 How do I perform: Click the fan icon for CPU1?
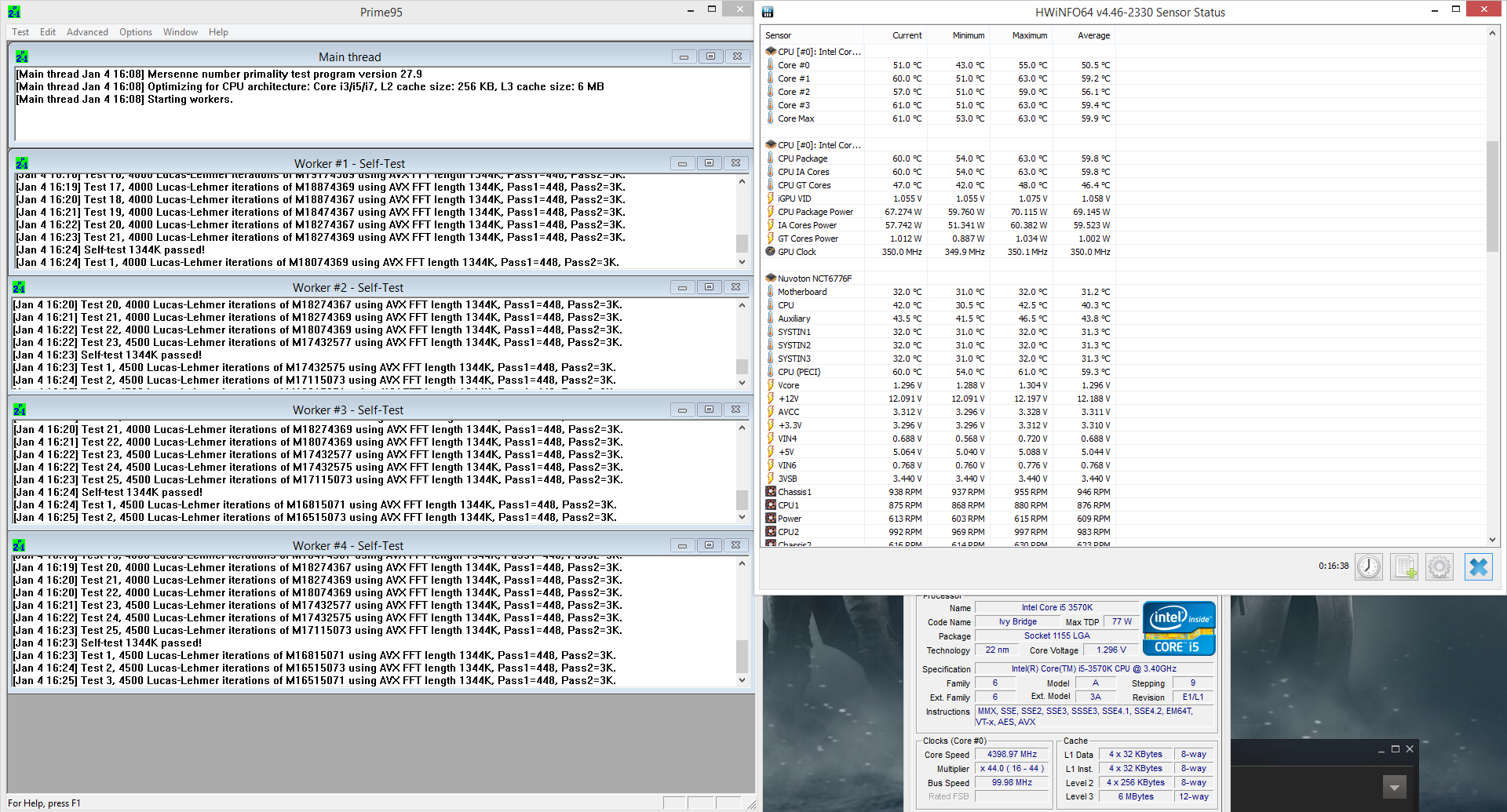[x=771, y=505]
